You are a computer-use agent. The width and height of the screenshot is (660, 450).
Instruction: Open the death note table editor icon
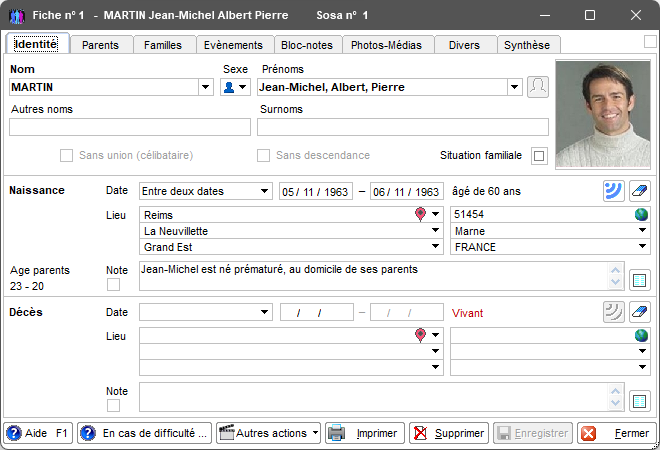(640, 401)
